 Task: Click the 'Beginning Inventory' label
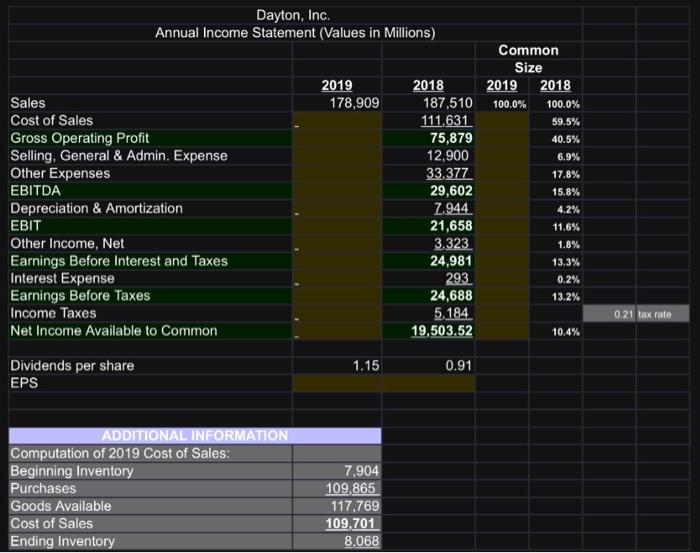pyautogui.click(x=72, y=471)
